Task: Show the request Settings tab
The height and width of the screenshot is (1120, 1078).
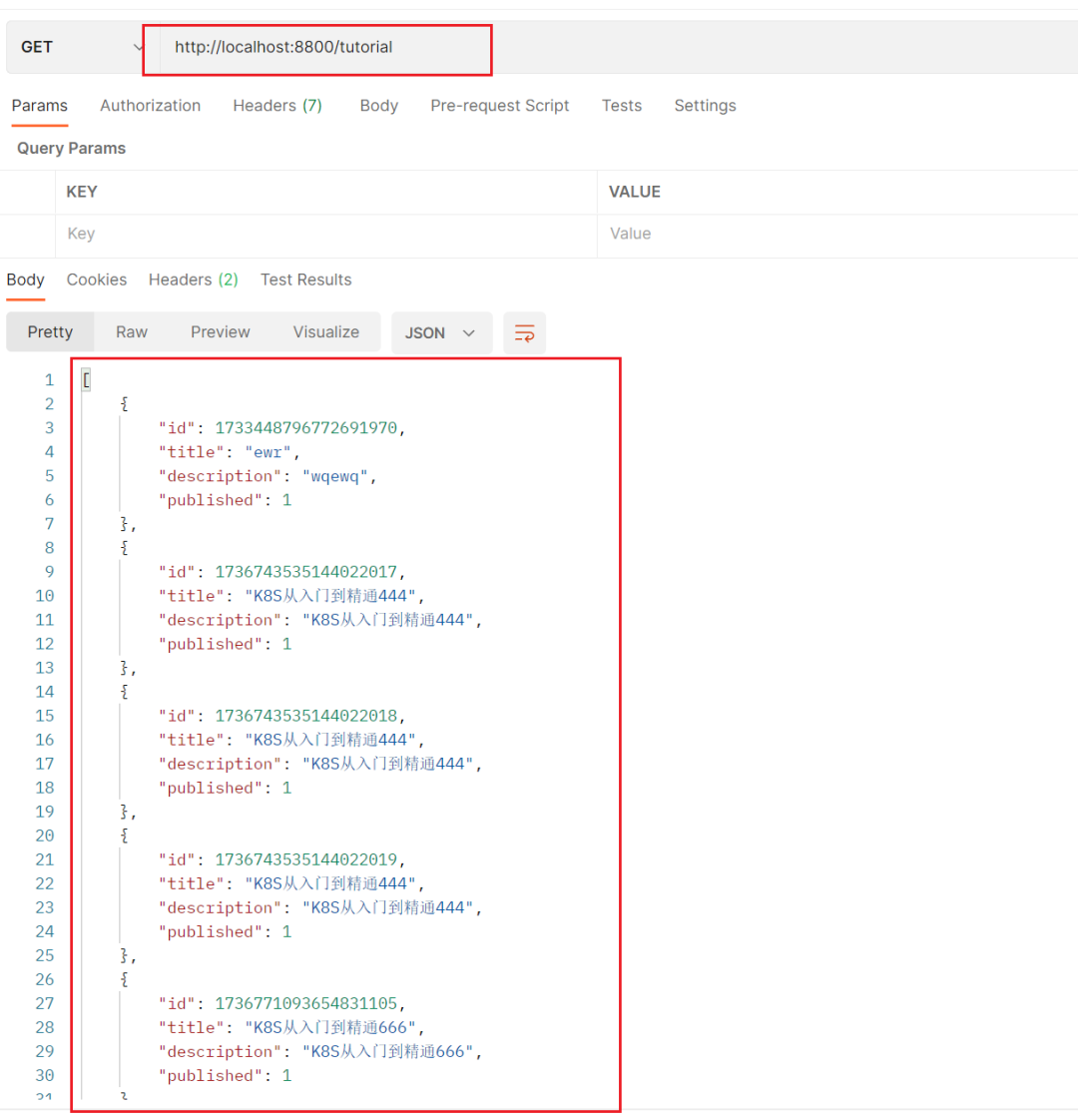Action: (x=705, y=106)
